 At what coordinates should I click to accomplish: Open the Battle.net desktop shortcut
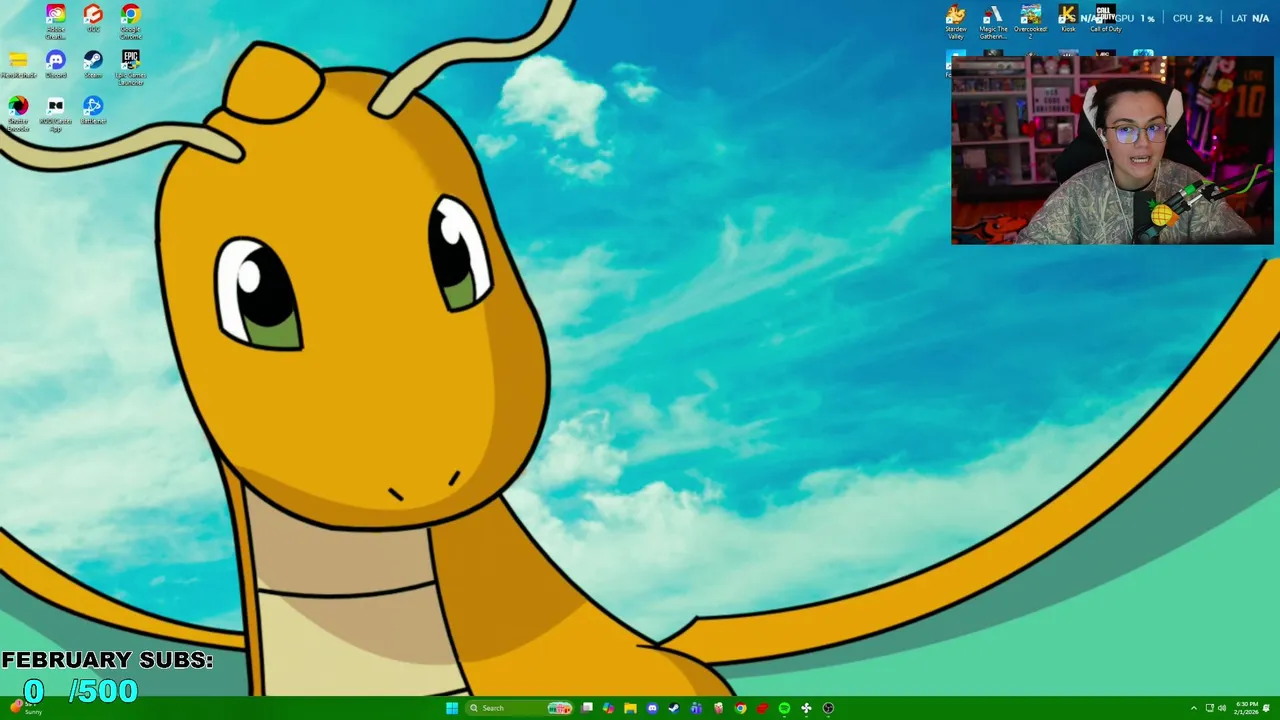pyautogui.click(x=93, y=110)
